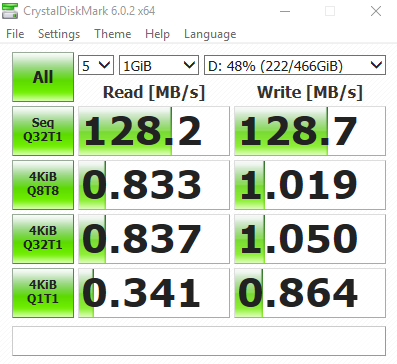Expand the 1GiB test size dropdown
397x364 pixels.
click(159, 65)
